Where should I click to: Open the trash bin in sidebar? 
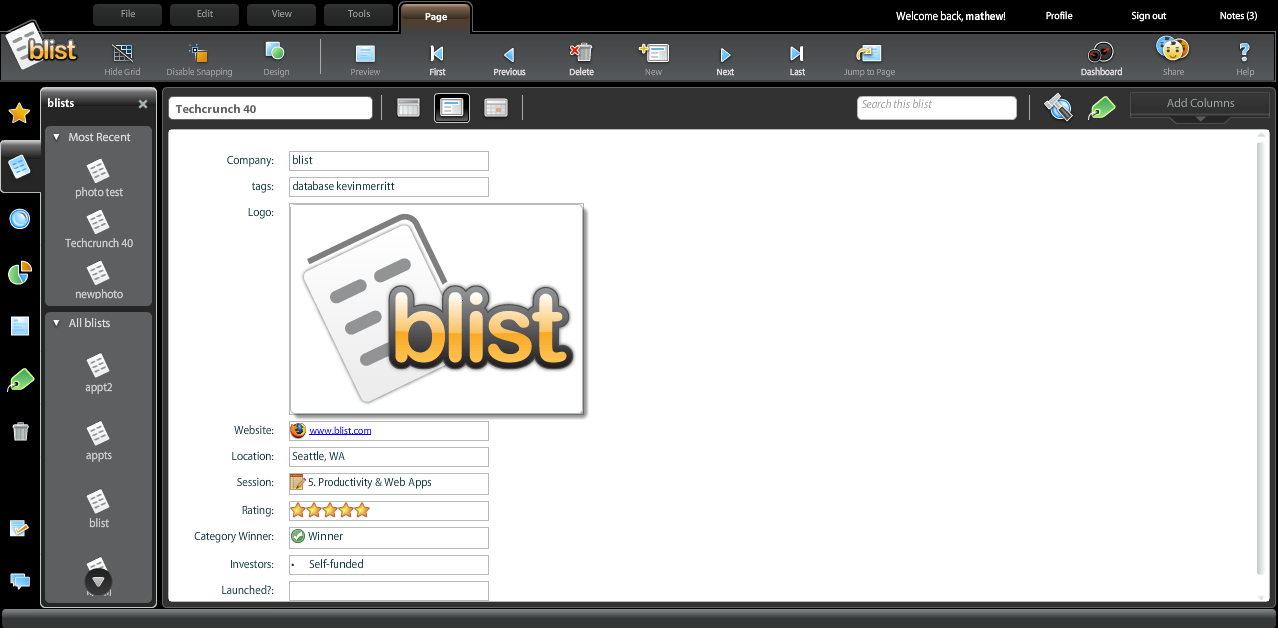click(20, 432)
